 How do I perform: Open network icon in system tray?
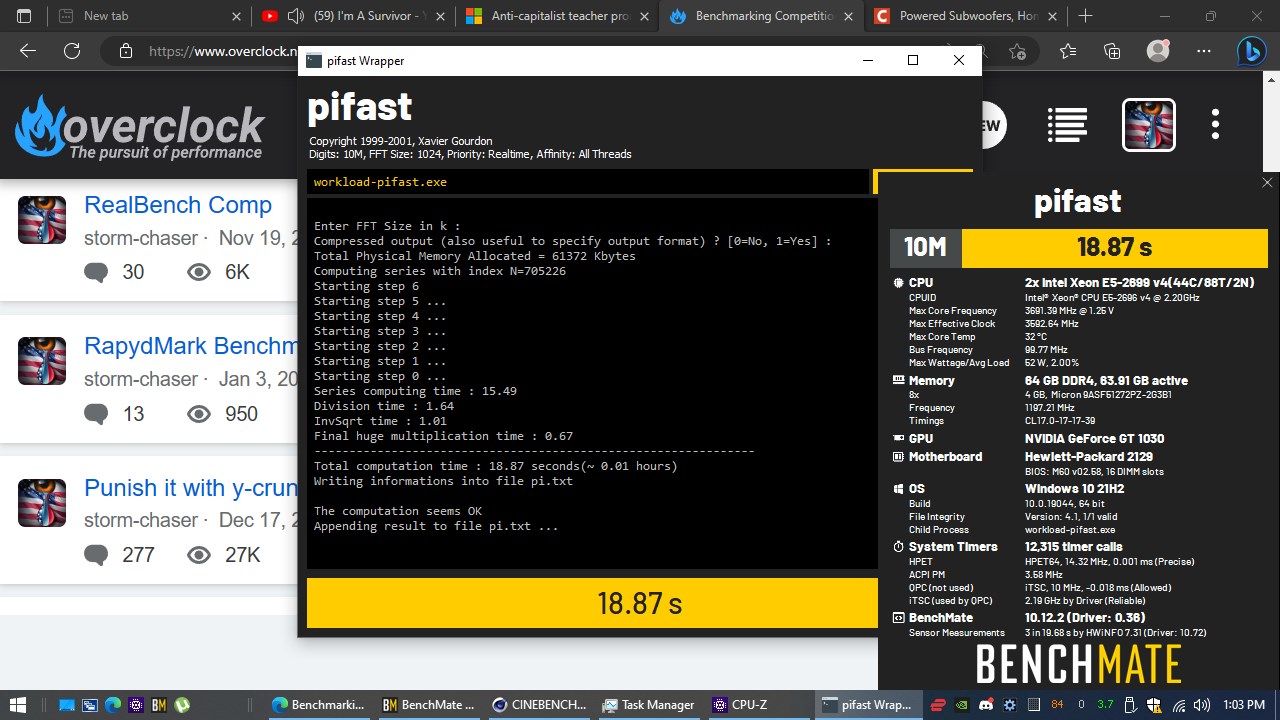point(1180,705)
